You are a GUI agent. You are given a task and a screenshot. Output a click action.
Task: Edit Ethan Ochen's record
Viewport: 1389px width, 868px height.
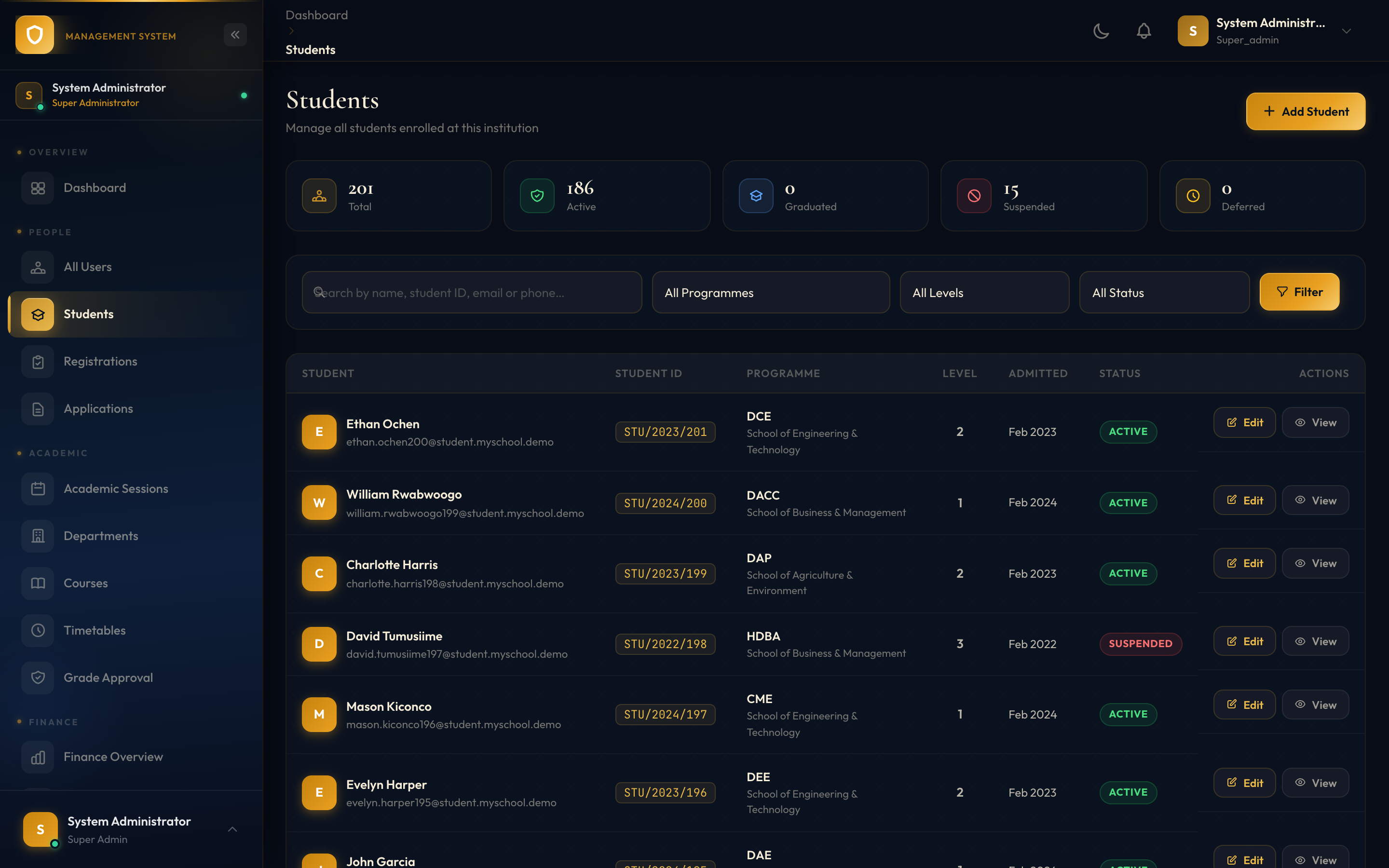pyautogui.click(x=1244, y=422)
